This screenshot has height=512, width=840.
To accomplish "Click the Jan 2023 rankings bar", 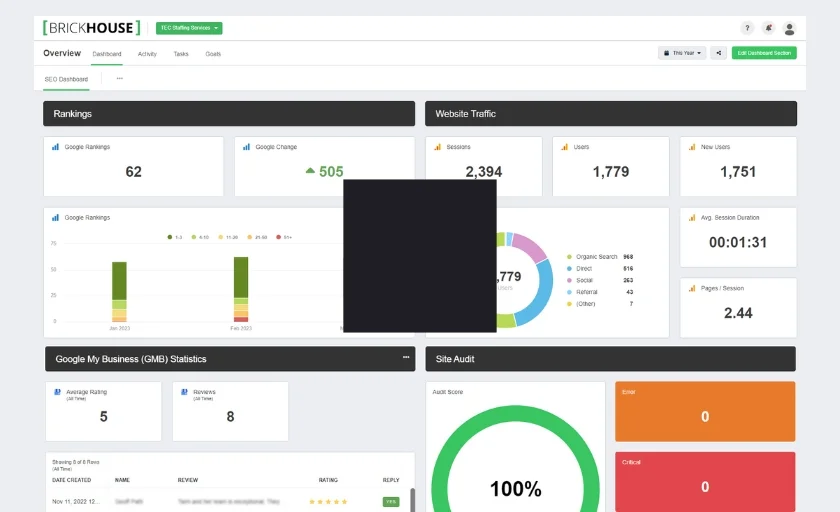I will point(119,291).
